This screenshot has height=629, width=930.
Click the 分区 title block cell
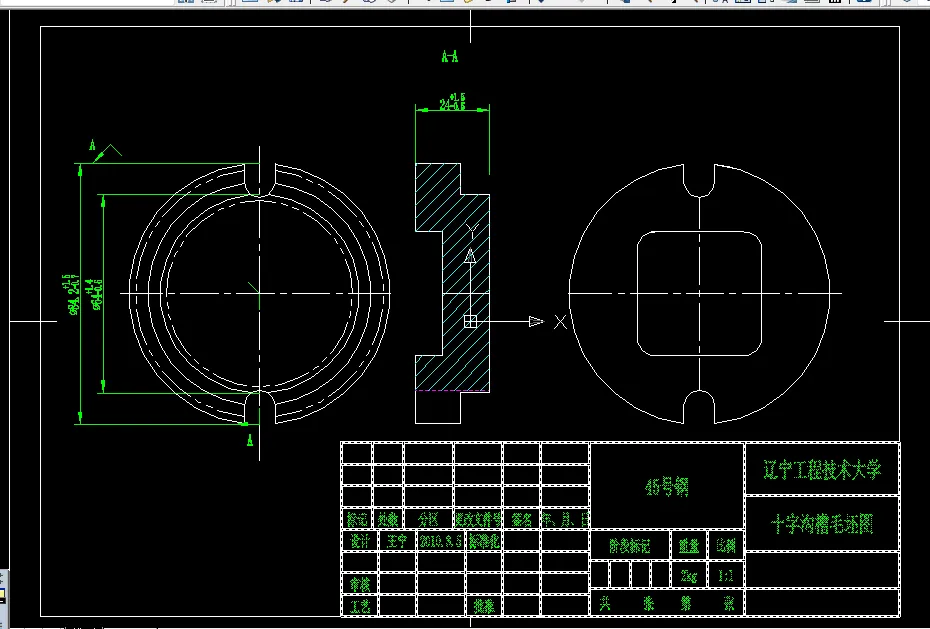428,519
